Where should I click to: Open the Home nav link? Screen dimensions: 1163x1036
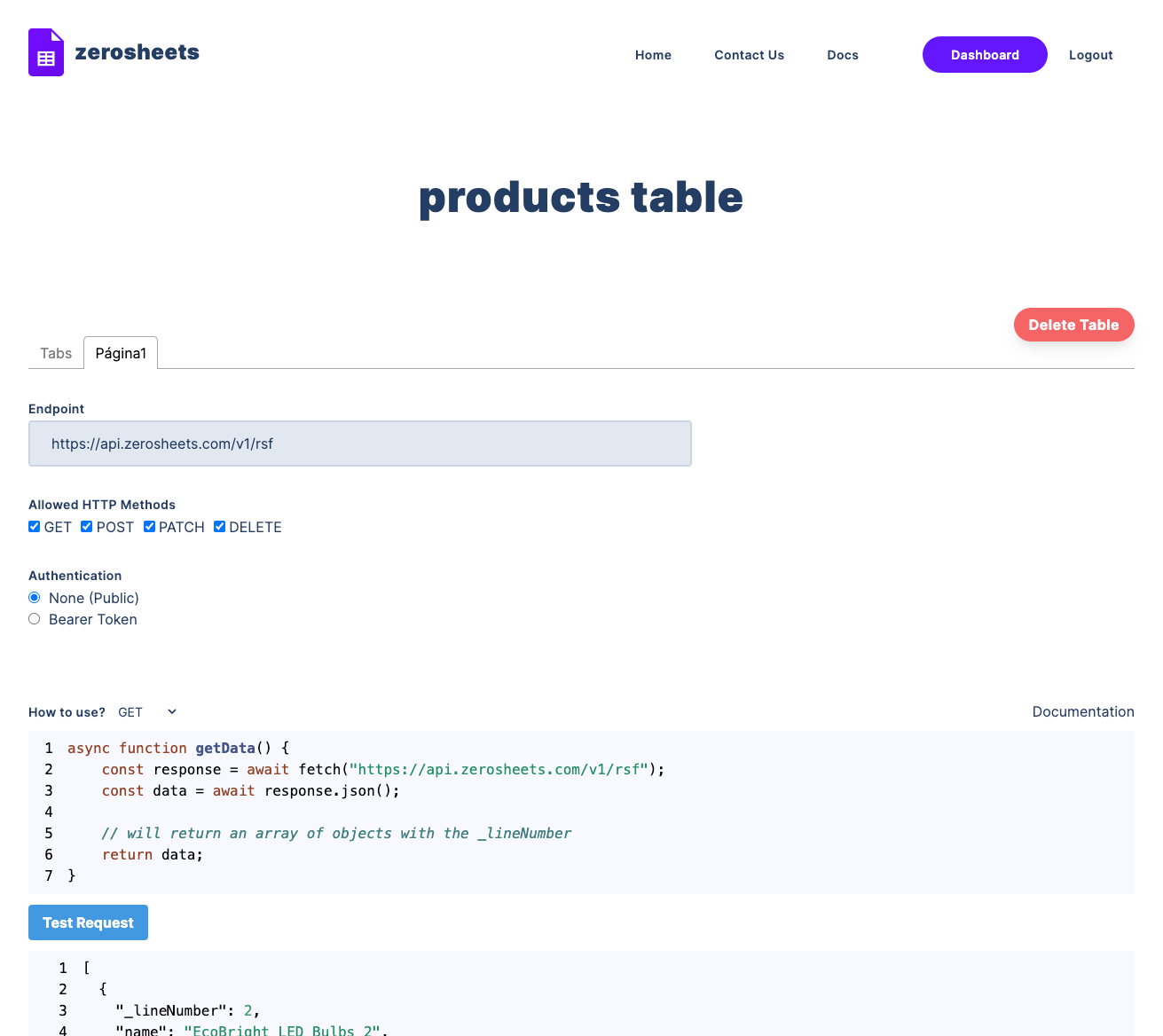click(653, 55)
